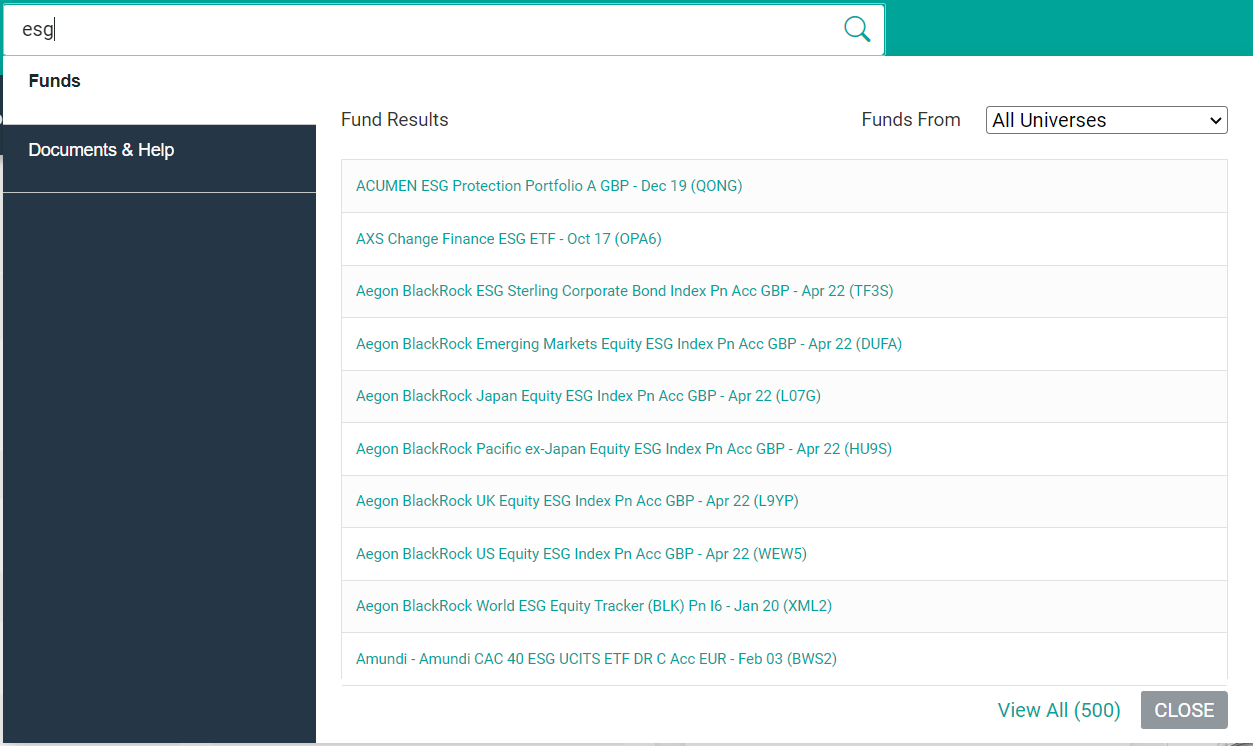1253x746 pixels.
Task: Click the Funds From label
Action: pyautogui.click(x=910, y=120)
